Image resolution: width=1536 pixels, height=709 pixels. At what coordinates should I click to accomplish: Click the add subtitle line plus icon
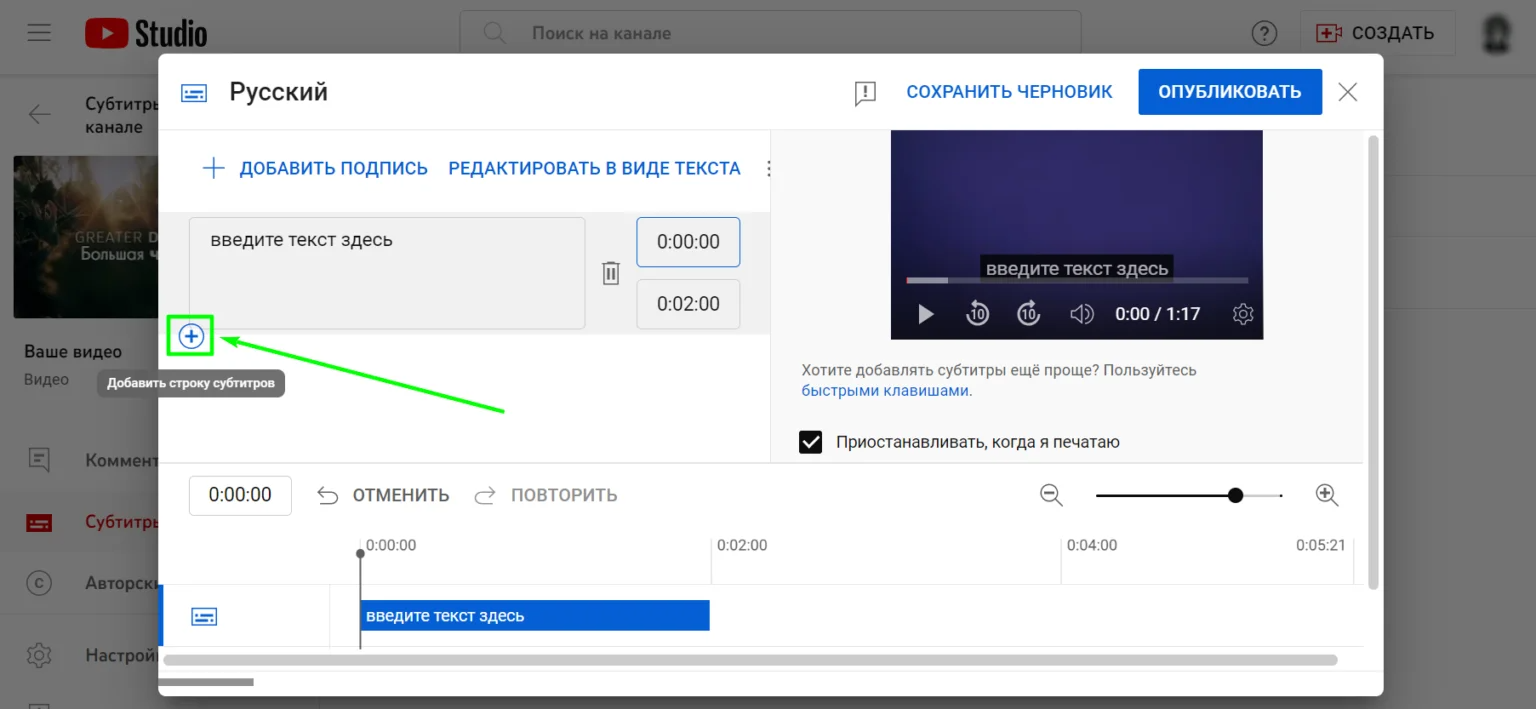[191, 337]
